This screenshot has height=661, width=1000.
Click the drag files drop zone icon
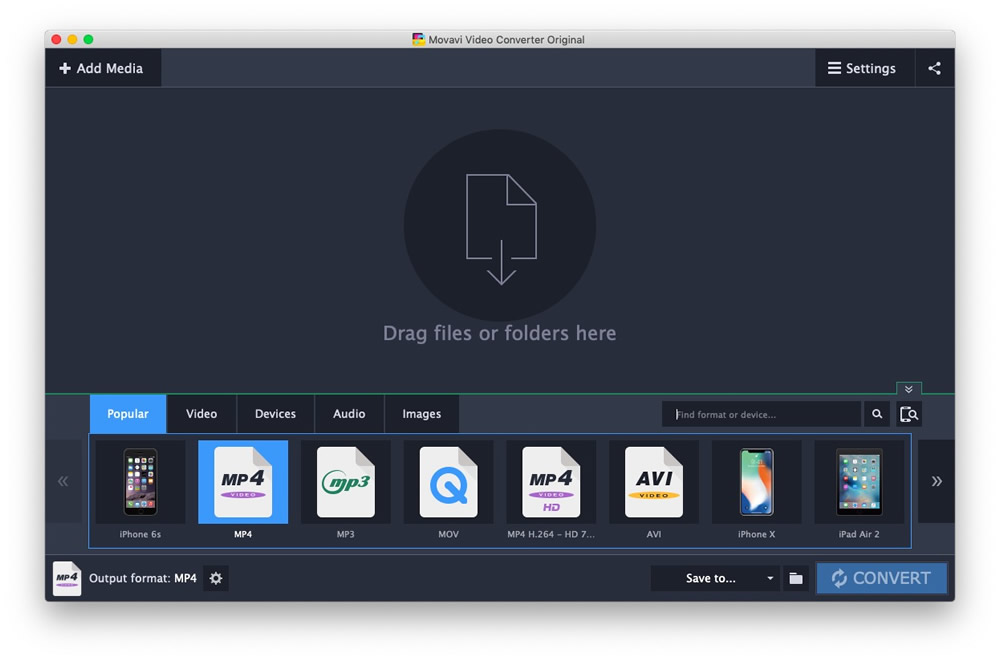pyautogui.click(x=500, y=225)
